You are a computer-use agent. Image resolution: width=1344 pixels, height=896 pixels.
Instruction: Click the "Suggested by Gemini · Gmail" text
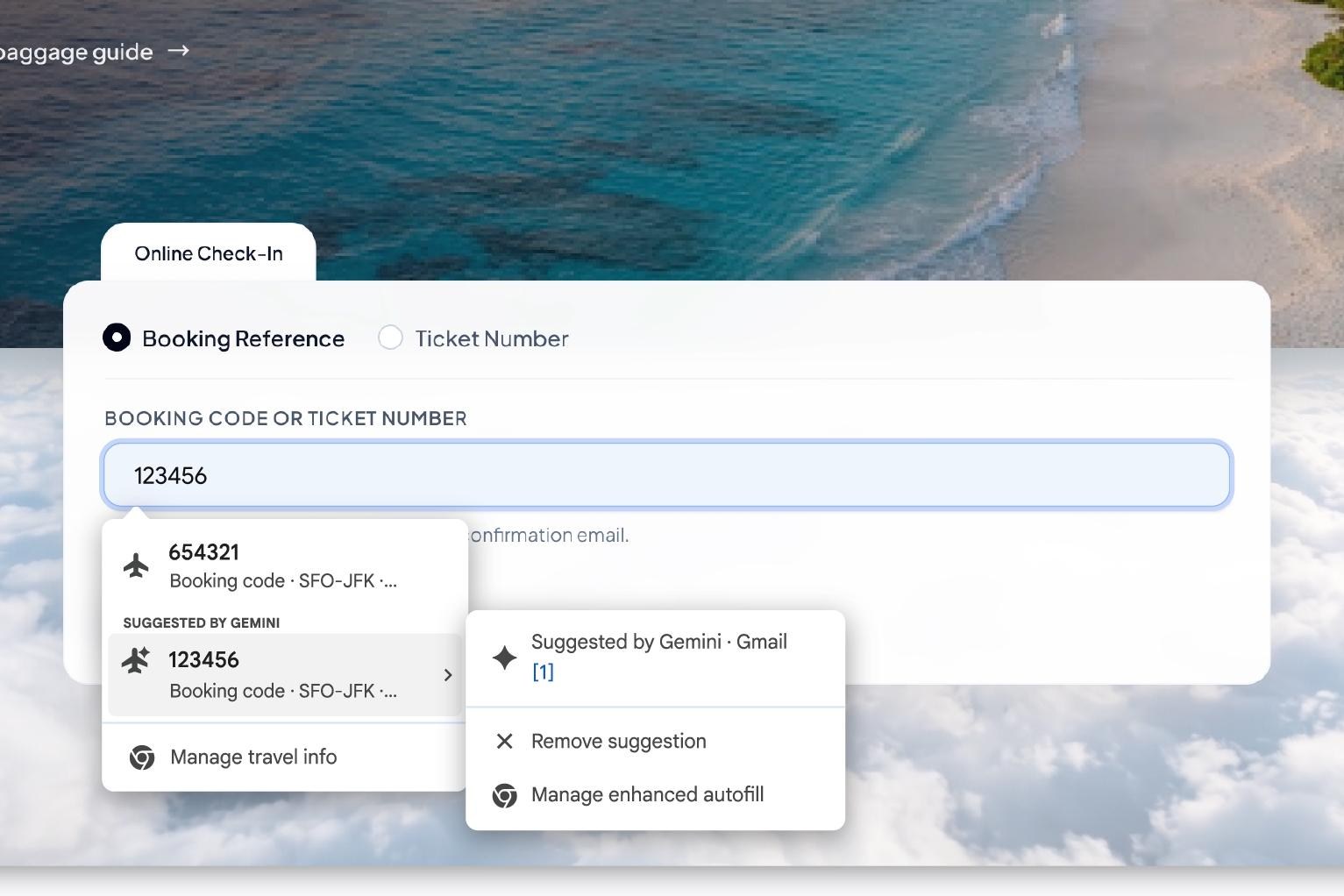click(659, 642)
